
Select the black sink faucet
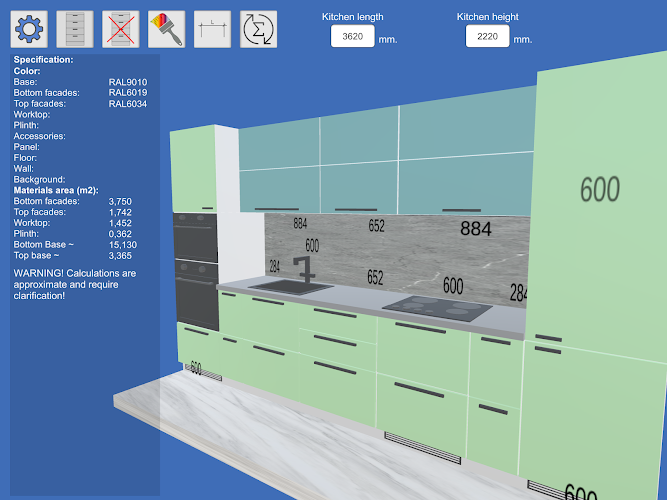click(x=304, y=268)
